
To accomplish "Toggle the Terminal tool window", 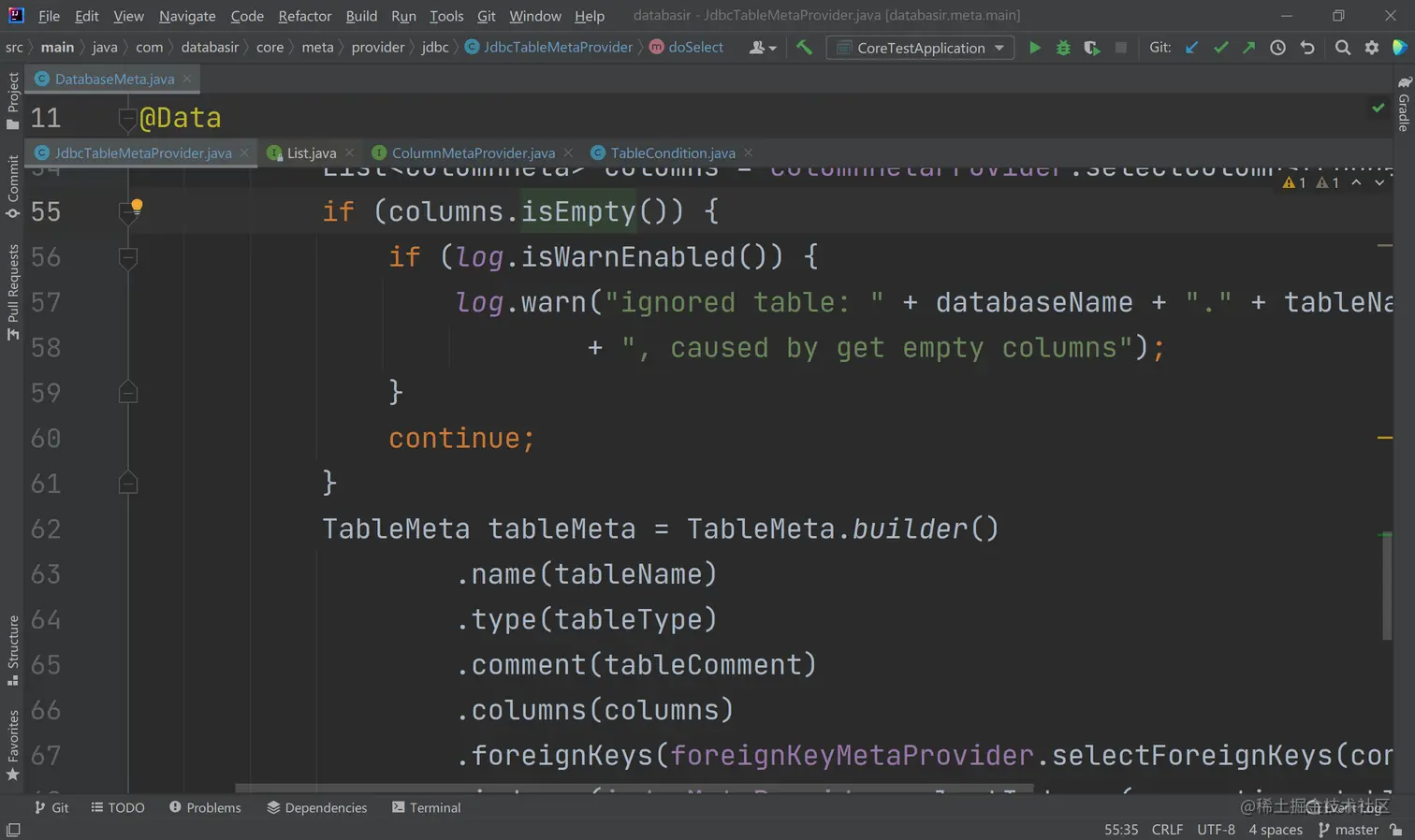I will click(x=426, y=807).
